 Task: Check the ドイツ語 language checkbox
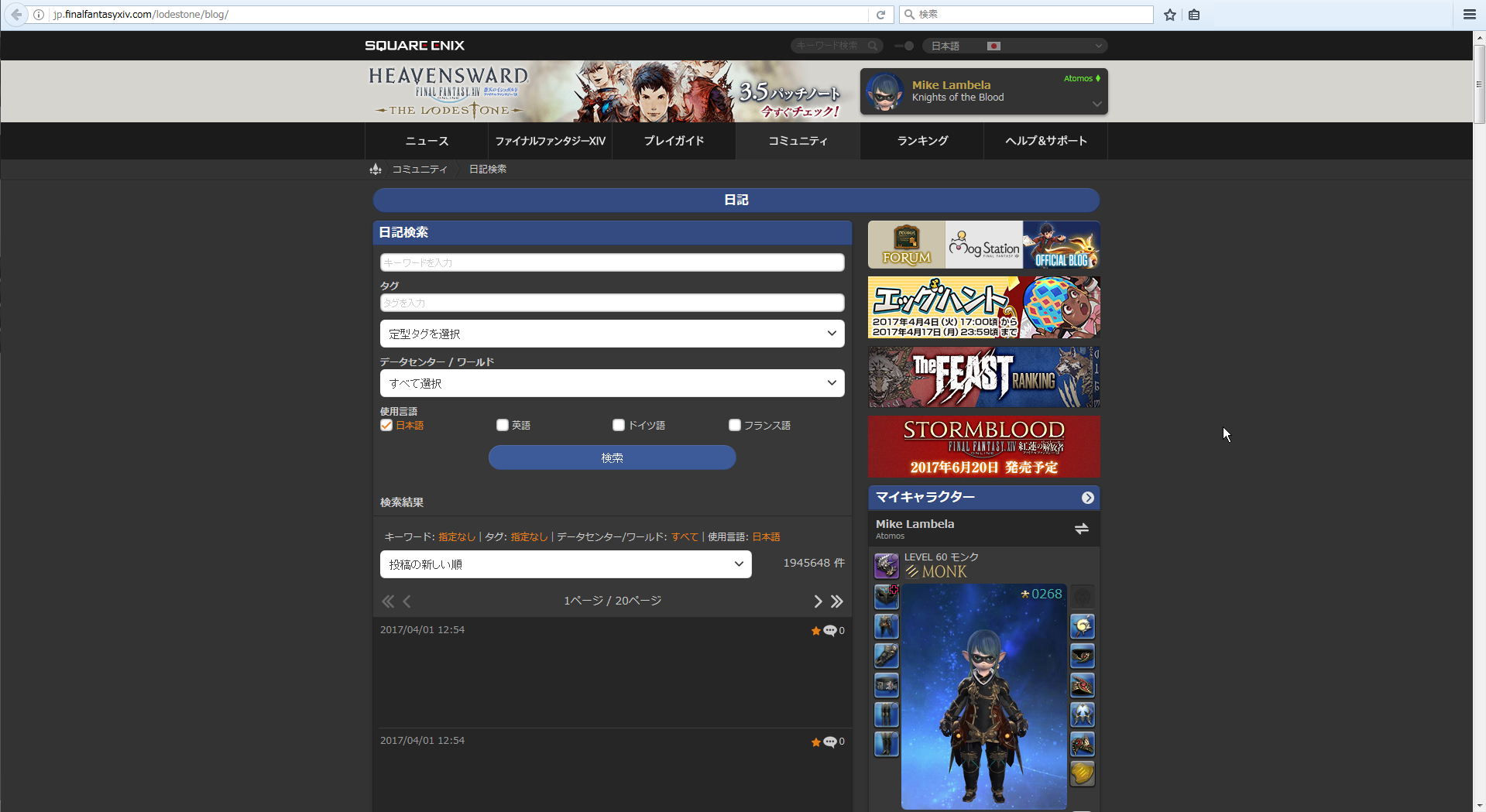pos(619,425)
